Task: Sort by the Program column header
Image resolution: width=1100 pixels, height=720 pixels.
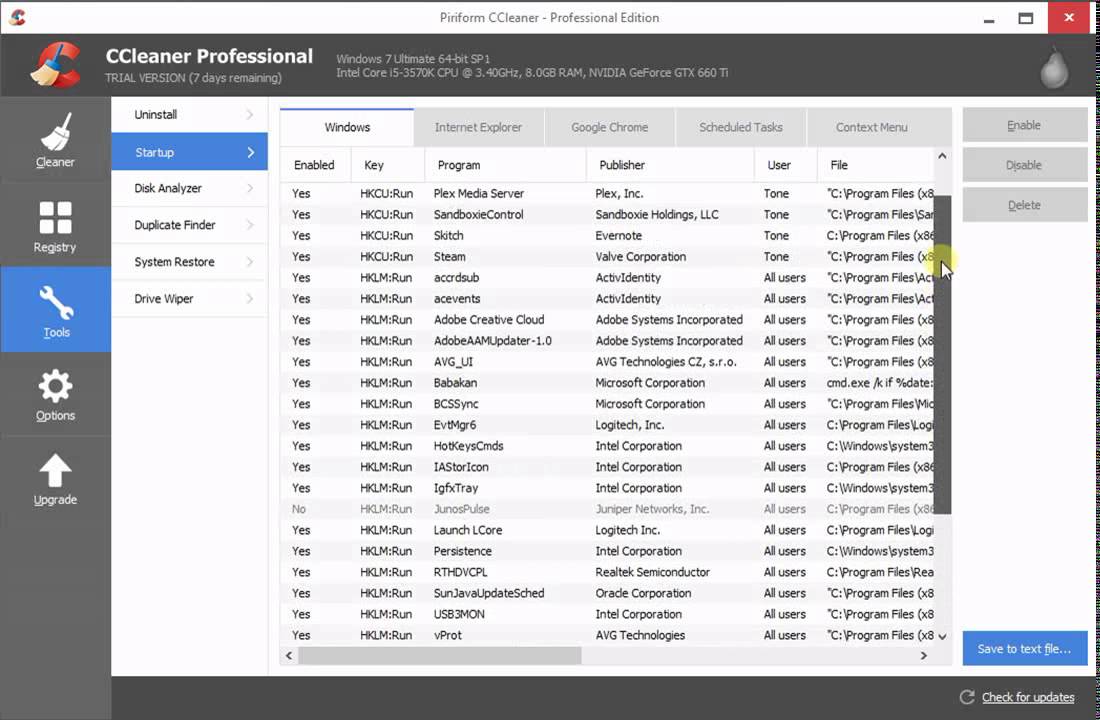Action: coord(505,165)
